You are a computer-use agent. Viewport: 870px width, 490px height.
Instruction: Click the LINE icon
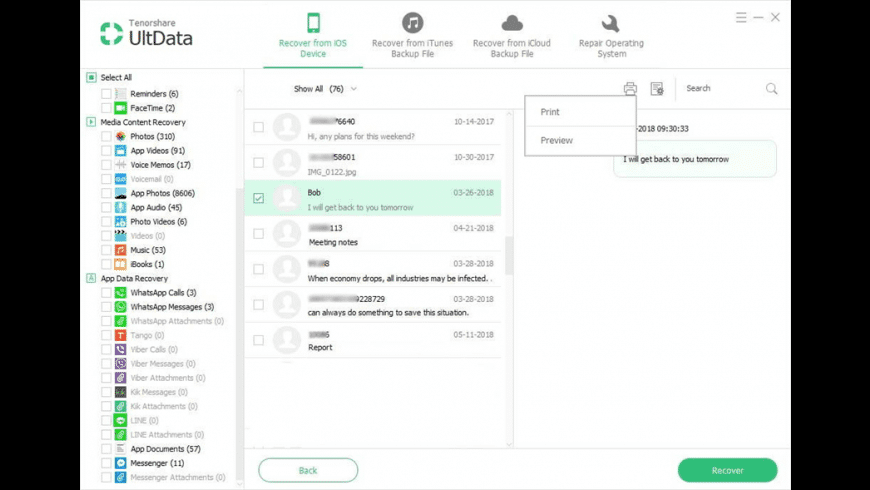pos(120,421)
